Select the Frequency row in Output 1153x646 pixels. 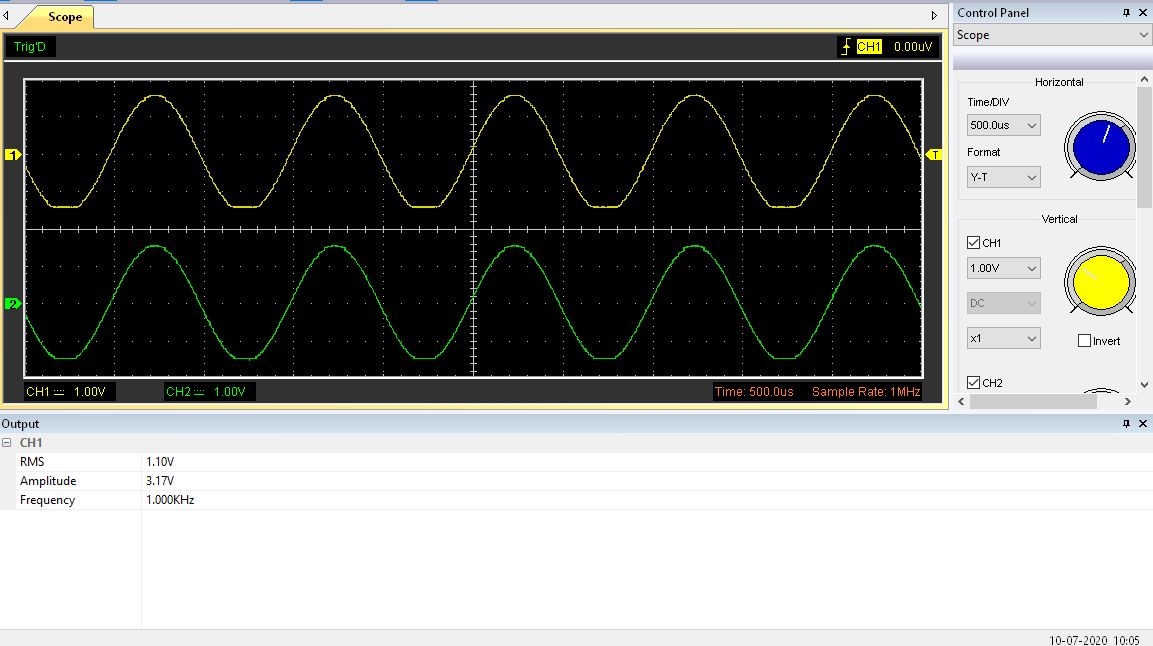[47, 500]
